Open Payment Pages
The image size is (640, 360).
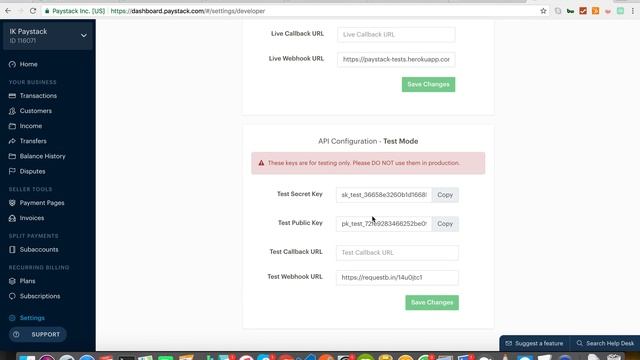42,203
